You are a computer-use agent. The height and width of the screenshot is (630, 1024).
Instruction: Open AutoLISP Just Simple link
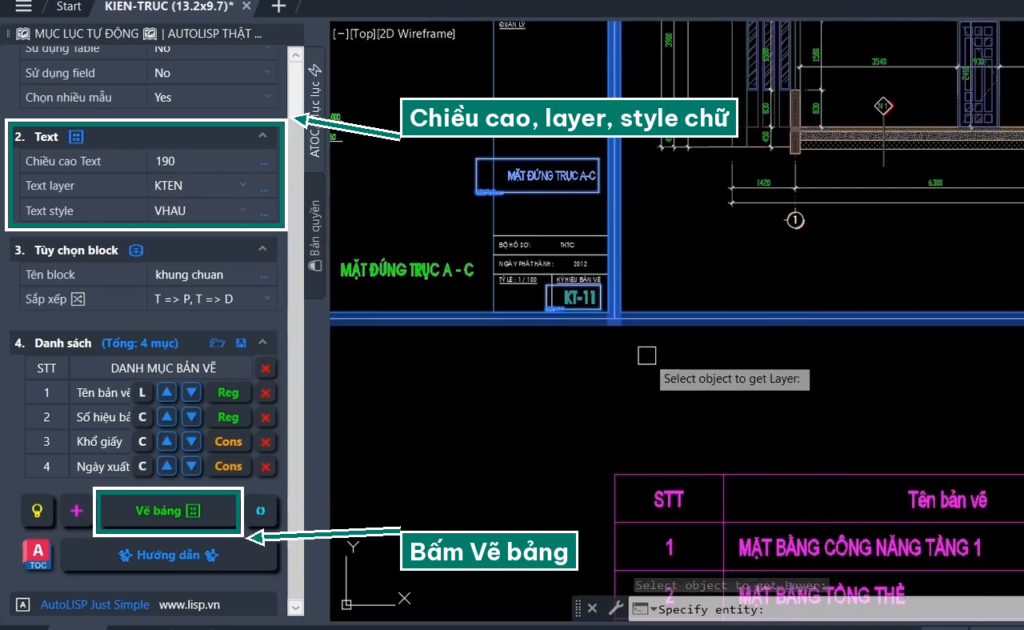click(95, 605)
